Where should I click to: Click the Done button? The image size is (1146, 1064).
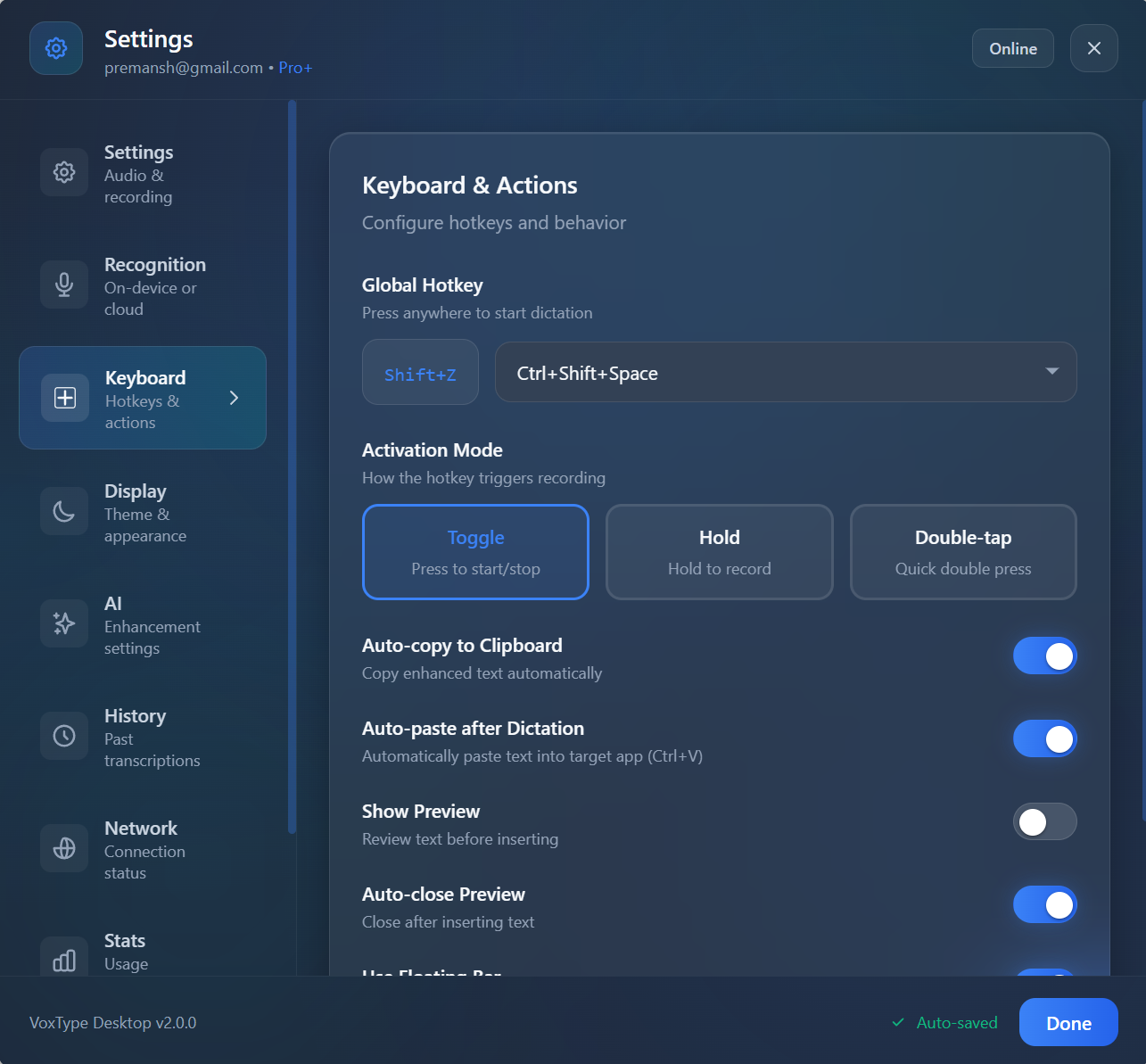click(1068, 1022)
